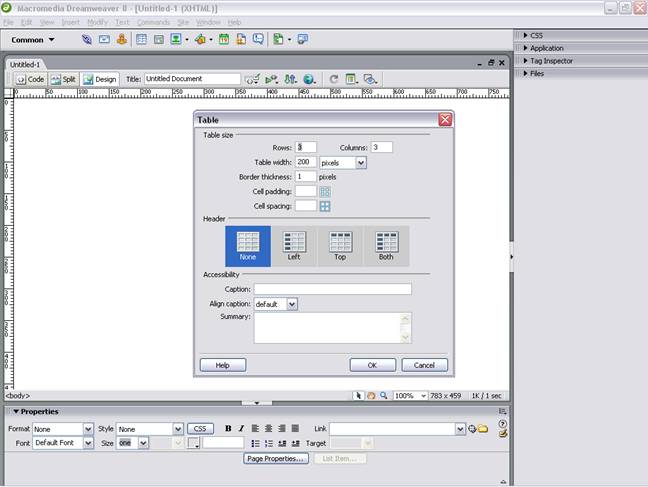Click Preview in Browser globe icon
Image resolution: width=648 pixels, height=487 pixels.
tap(309, 79)
